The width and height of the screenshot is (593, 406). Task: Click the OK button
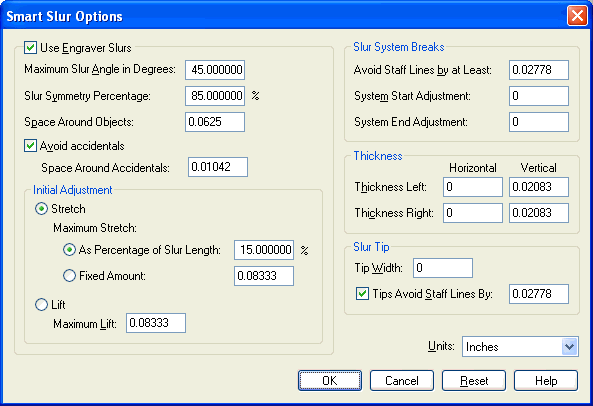point(330,380)
